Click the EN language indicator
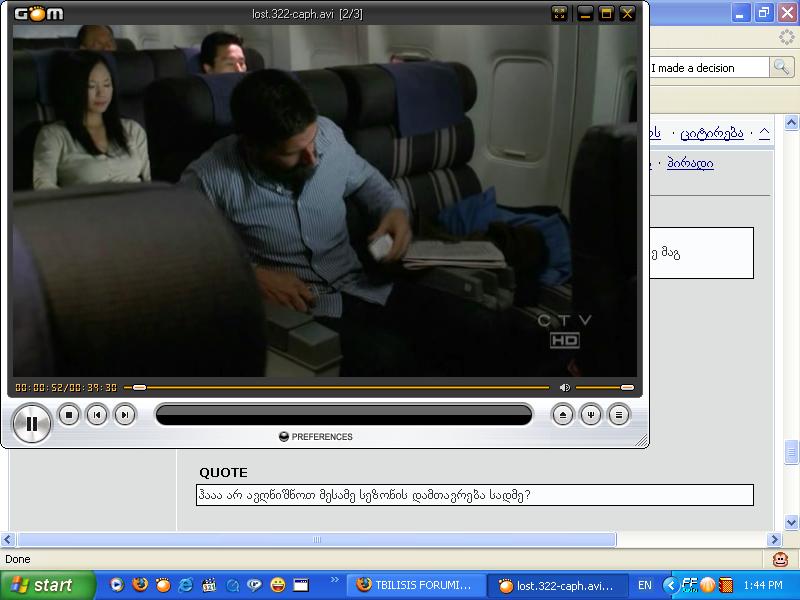Screen dimensions: 800x600 coord(645,585)
